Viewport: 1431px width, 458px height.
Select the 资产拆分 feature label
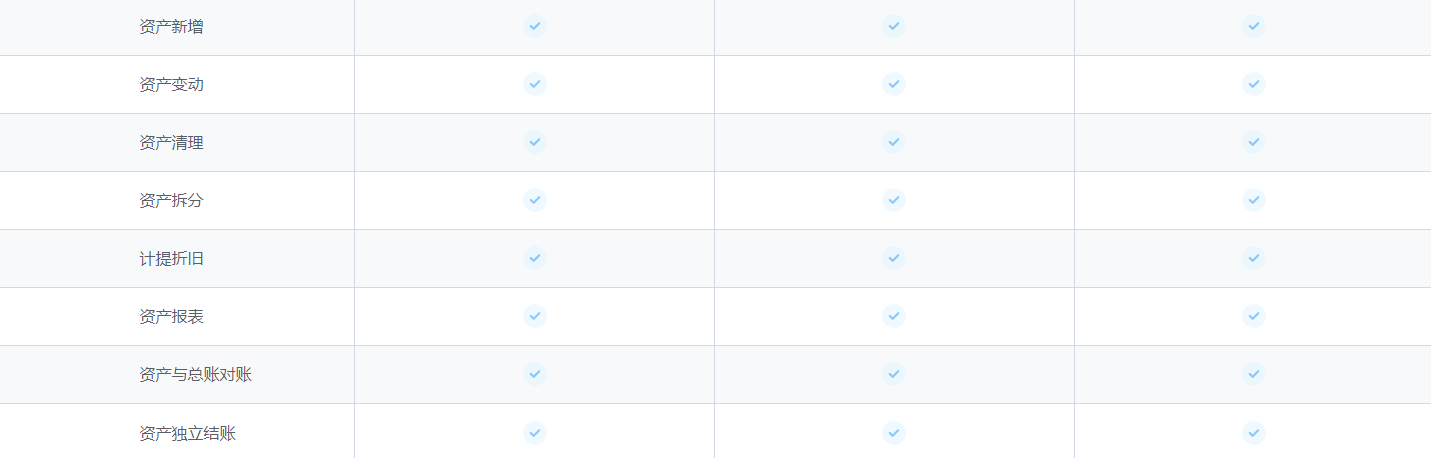click(171, 201)
